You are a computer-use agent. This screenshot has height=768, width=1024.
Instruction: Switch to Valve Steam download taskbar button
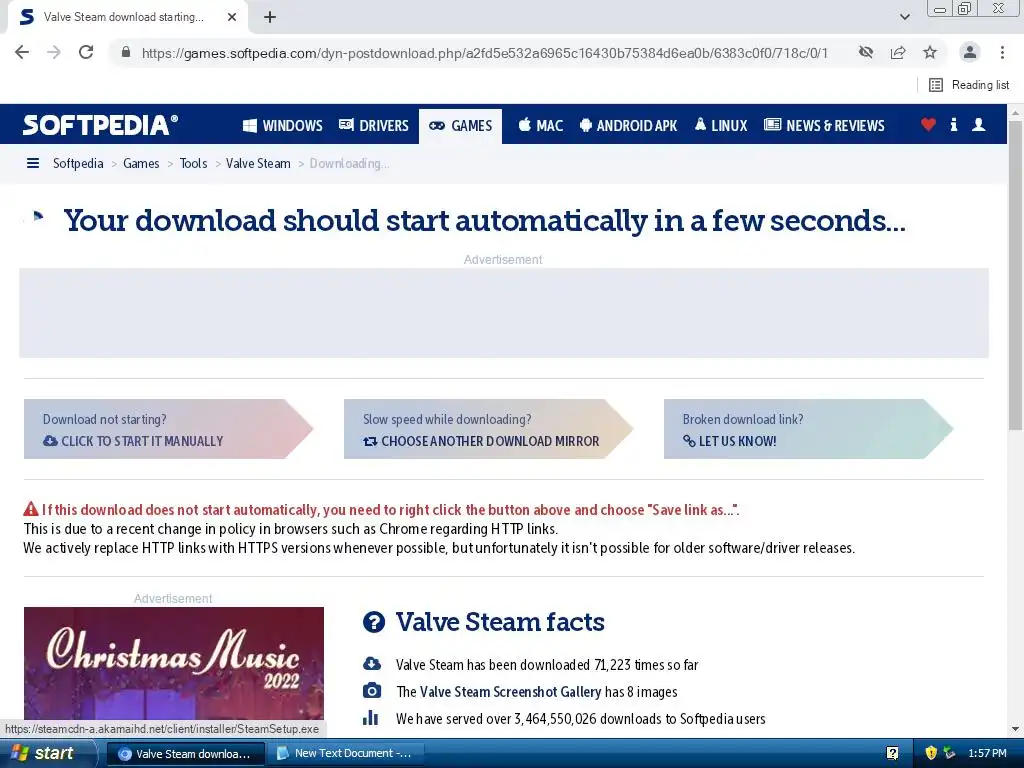point(185,754)
